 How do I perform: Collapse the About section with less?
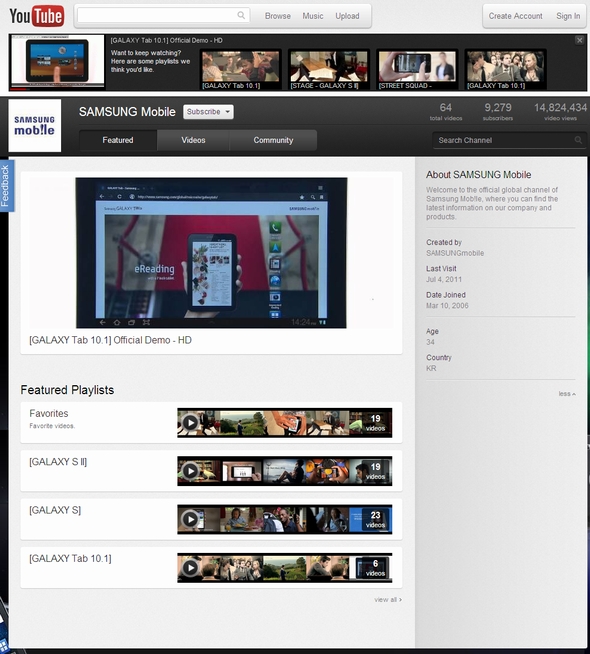click(567, 394)
